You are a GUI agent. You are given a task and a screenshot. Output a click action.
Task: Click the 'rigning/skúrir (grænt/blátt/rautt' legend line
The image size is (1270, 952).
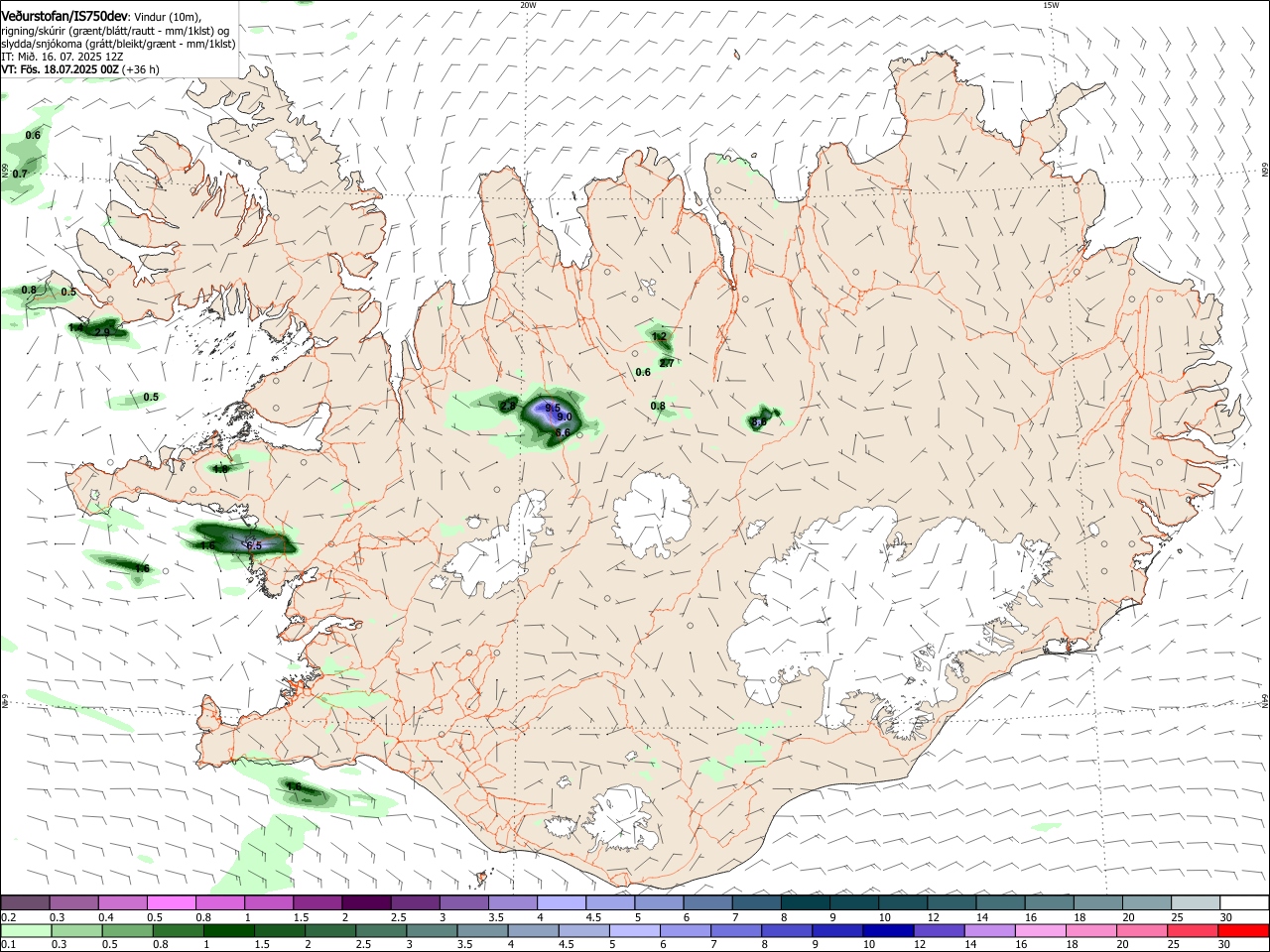(x=115, y=31)
